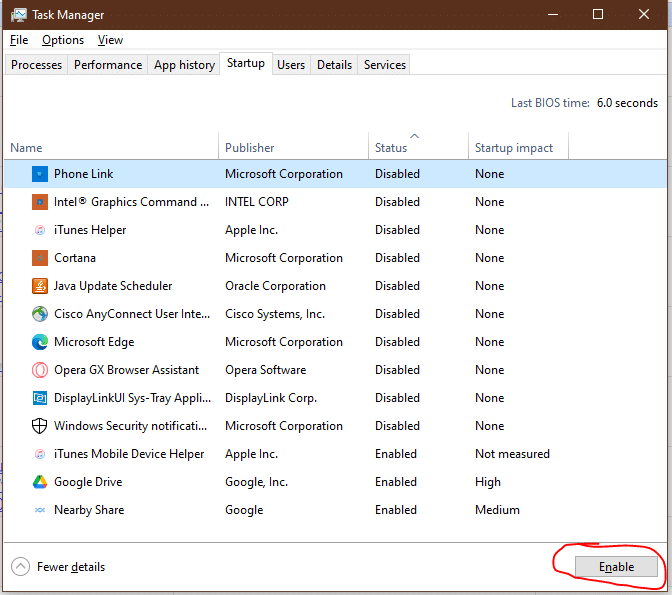Select Cisco AnyConnect User Inte... row name

132,314
